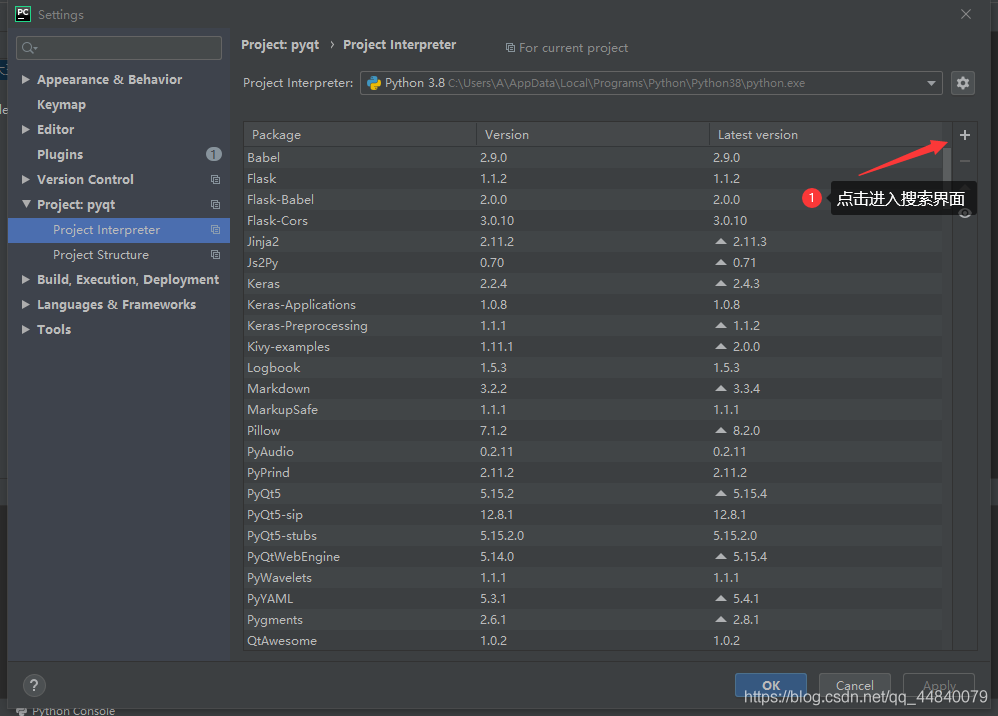This screenshot has width=998, height=716.
Task: Click into the settings search field
Action: pyautogui.click(x=125, y=48)
